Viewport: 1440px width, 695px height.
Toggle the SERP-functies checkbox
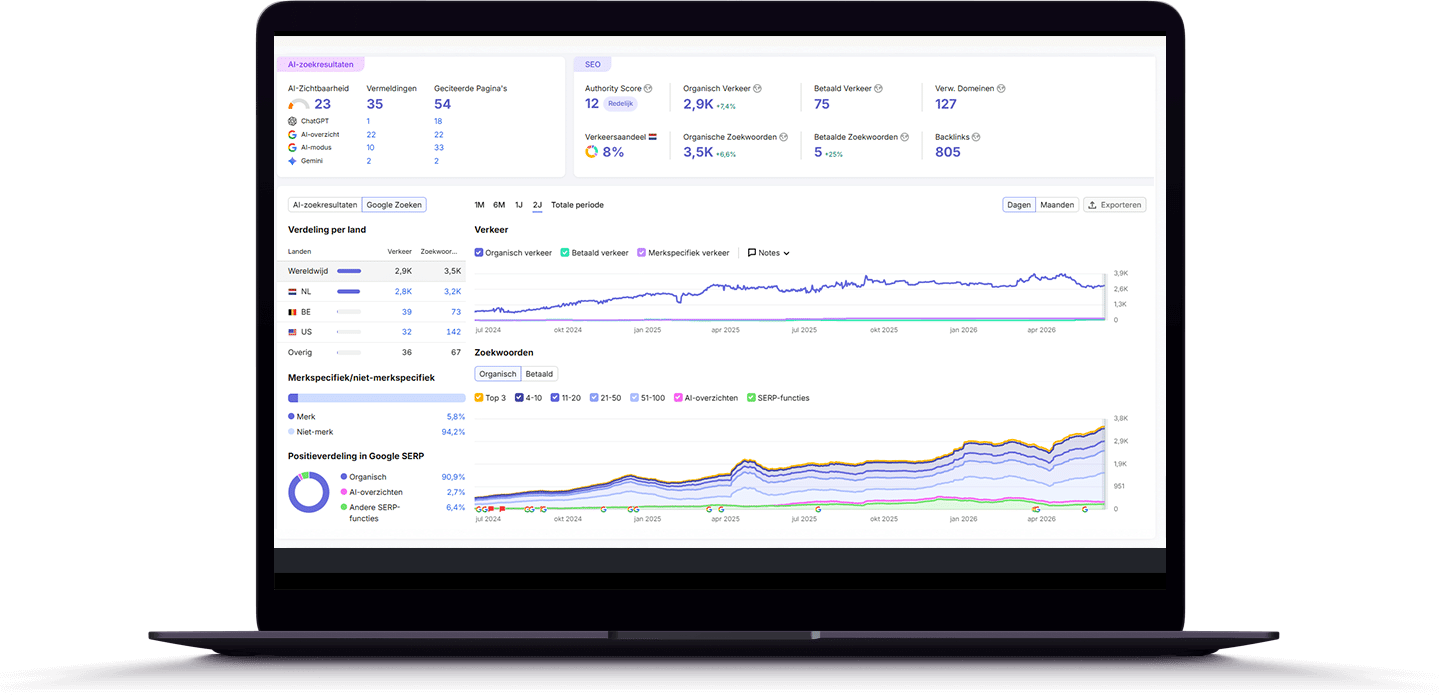click(x=750, y=398)
